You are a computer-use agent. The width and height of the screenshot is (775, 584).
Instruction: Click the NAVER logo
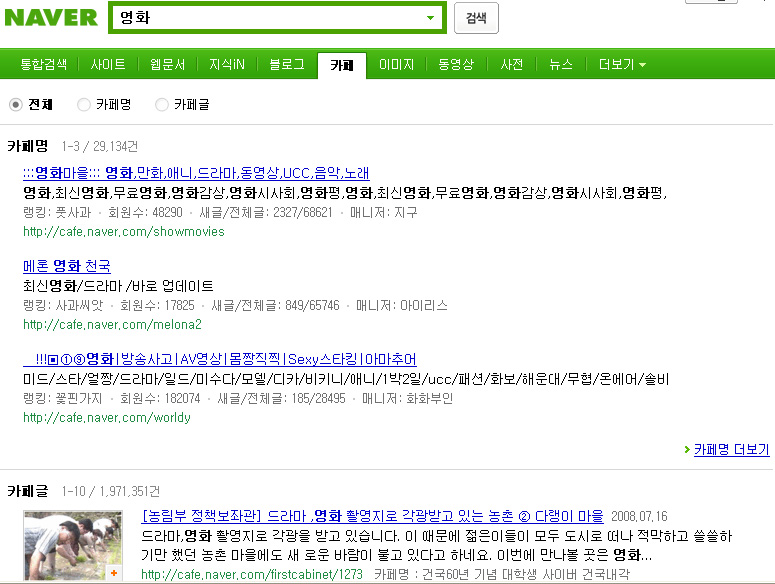pos(51,18)
